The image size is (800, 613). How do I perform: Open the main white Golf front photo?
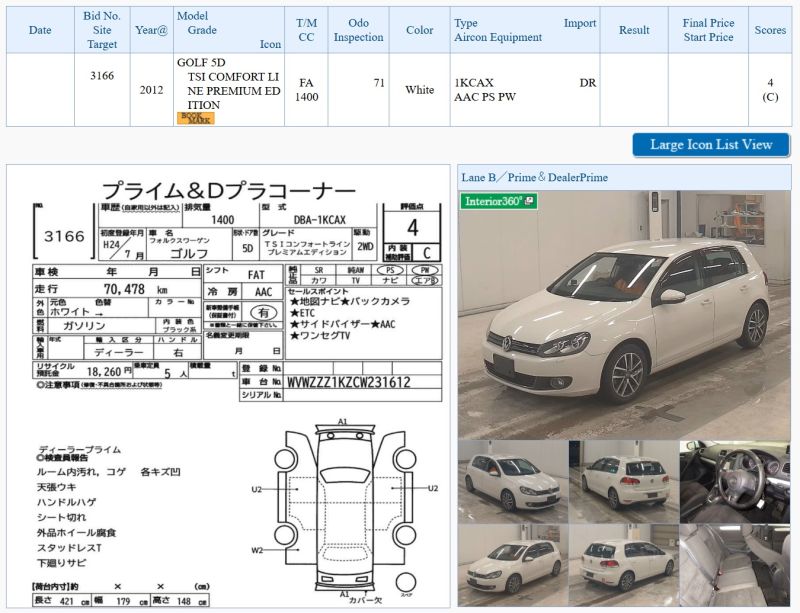click(x=624, y=315)
